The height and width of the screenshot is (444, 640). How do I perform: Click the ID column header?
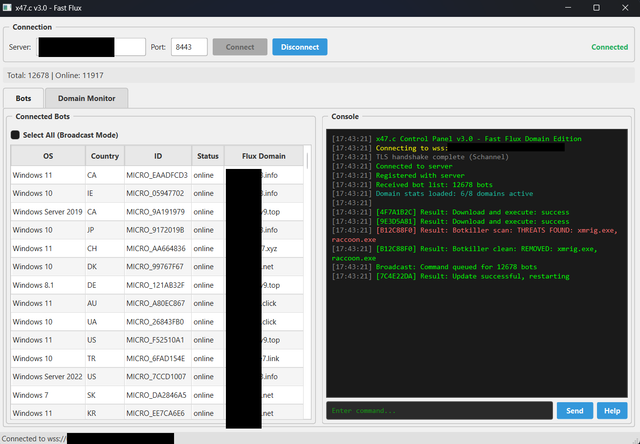click(x=158, y=156)
